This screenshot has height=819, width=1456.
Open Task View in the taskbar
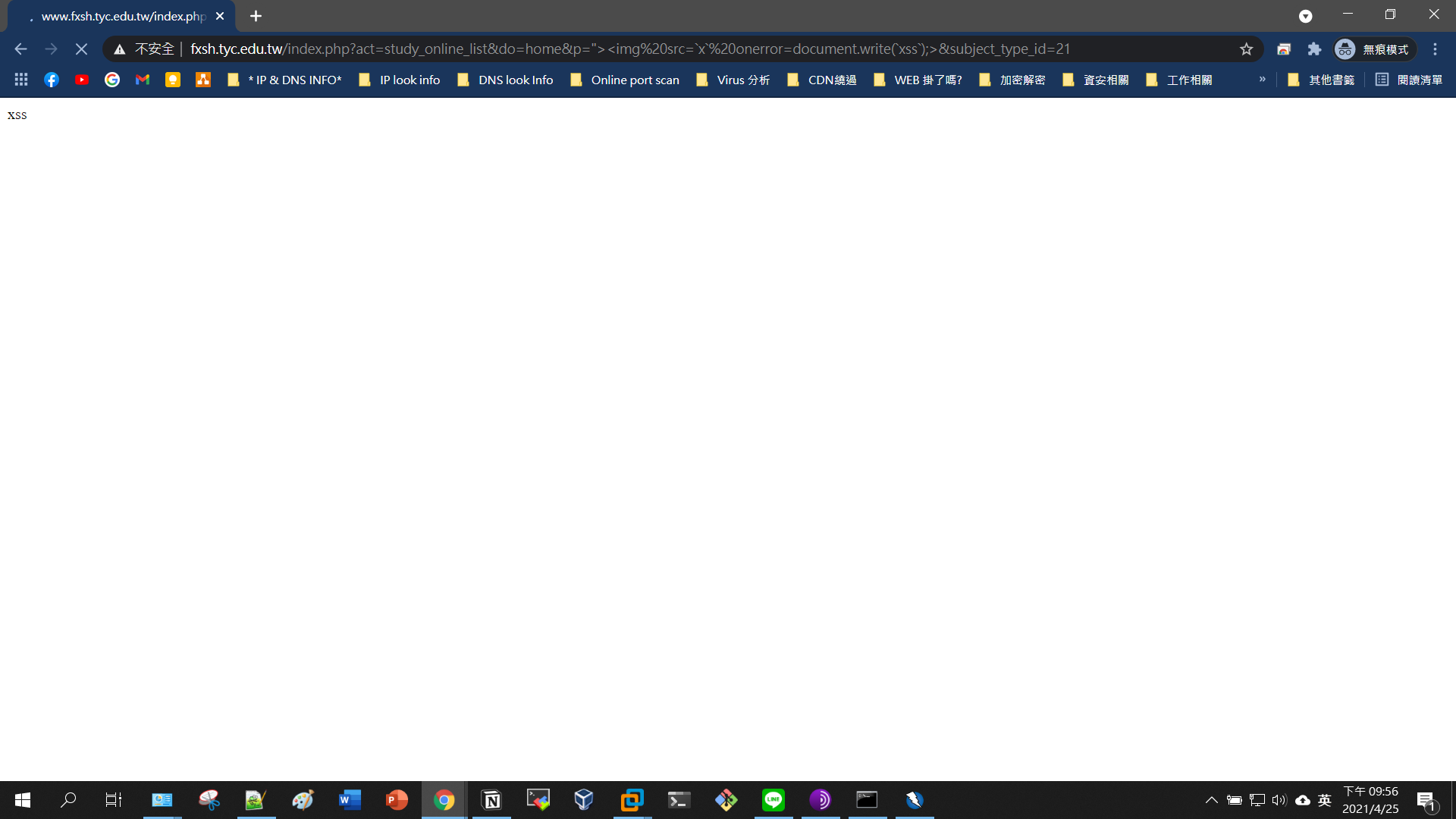click(x=114, y=800)
